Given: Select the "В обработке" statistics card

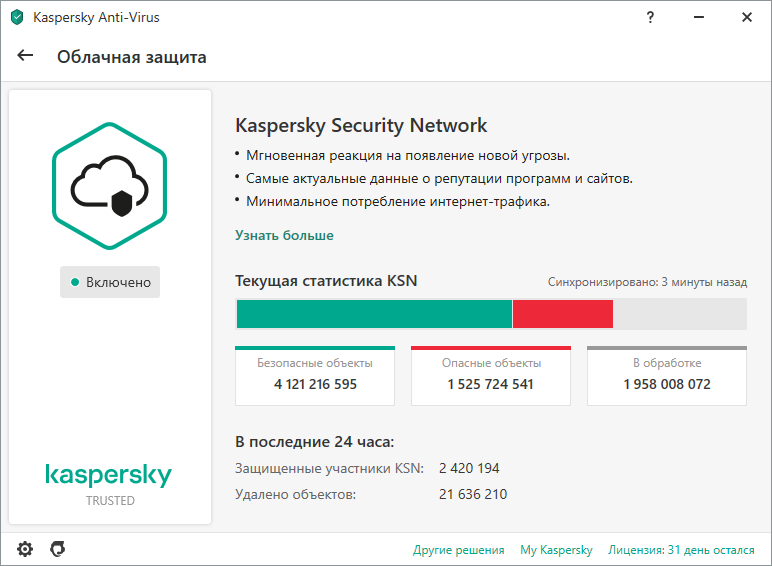Looking at the screenshot, I should click(x=667, y=375).
